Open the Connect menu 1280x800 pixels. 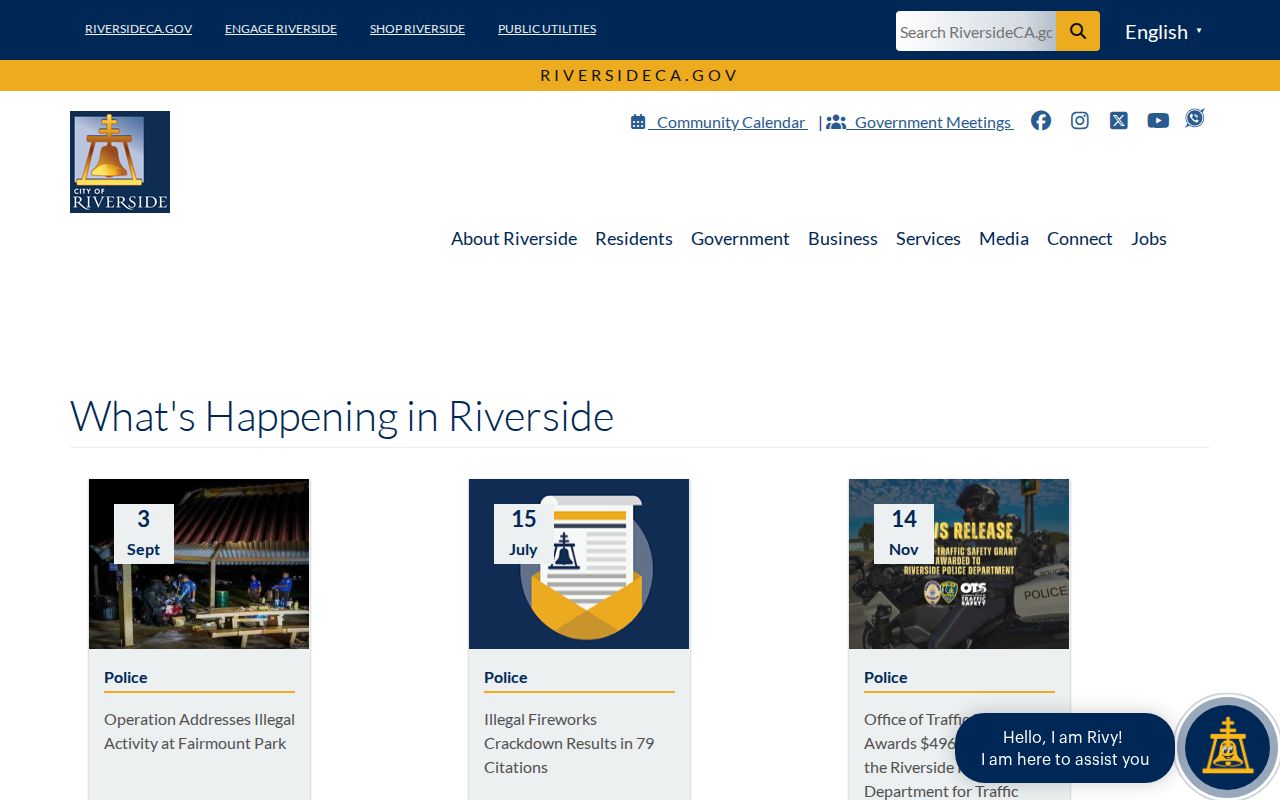tap(1080, 238)
